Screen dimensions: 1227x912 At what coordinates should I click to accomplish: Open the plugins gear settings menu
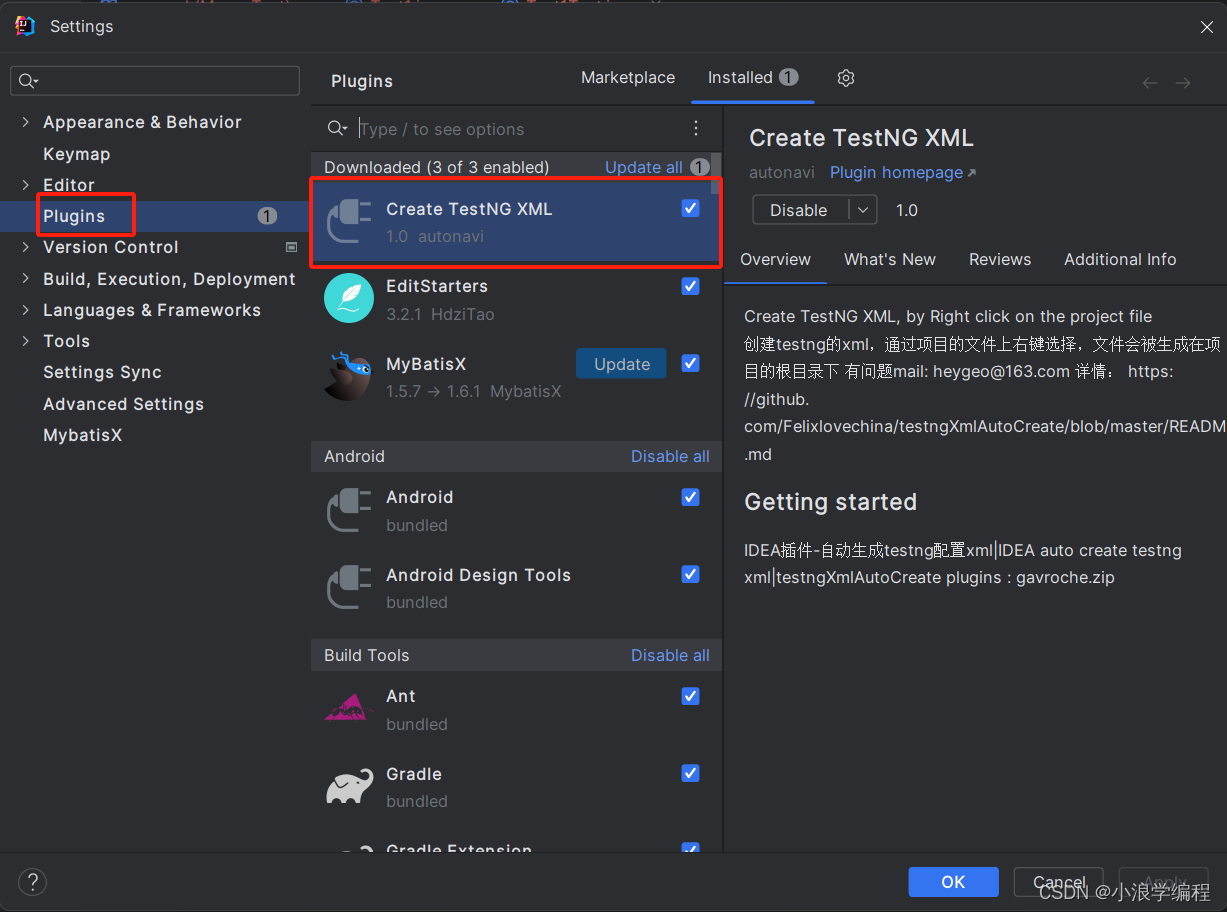click(x=846, y=78)
